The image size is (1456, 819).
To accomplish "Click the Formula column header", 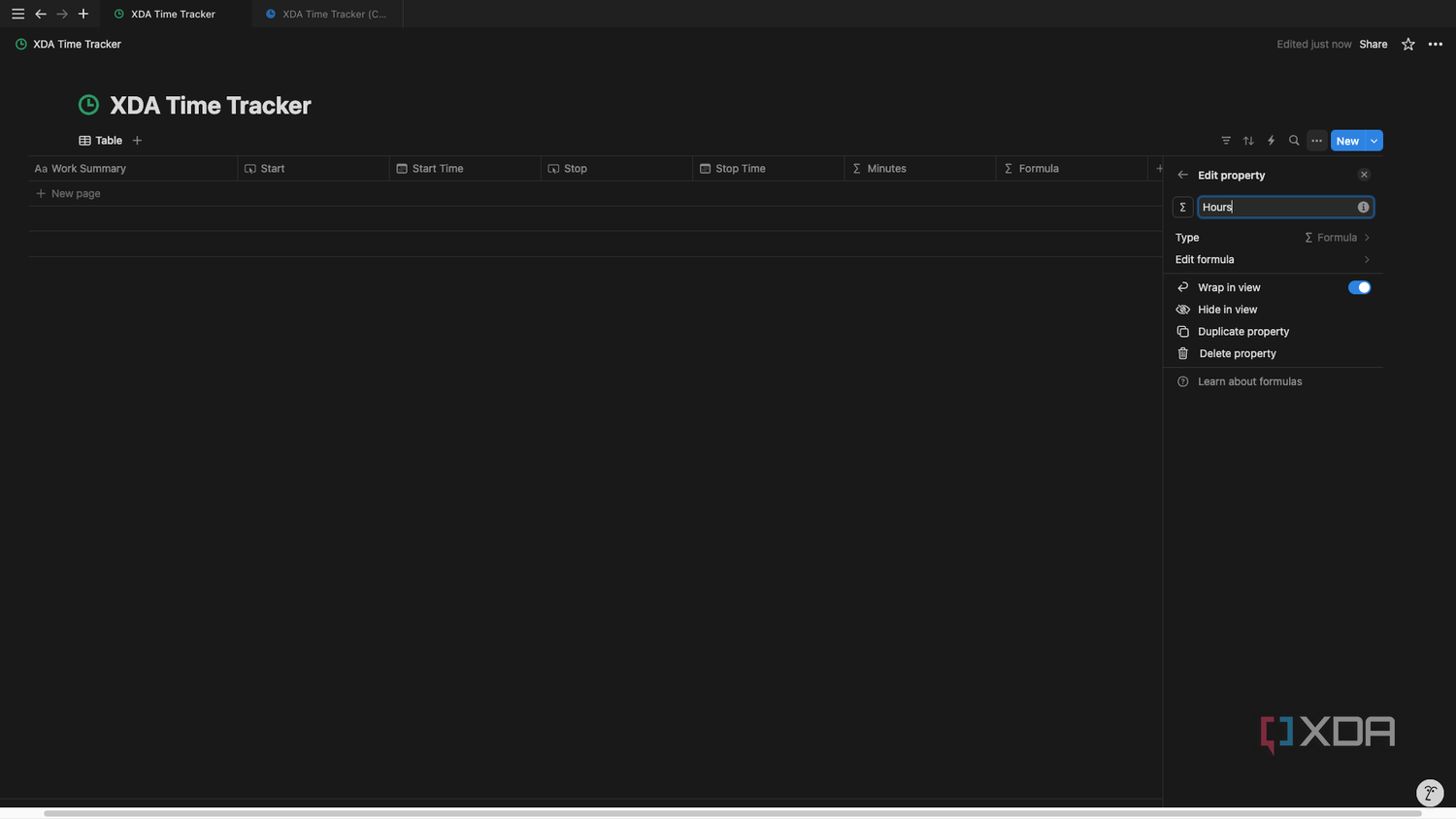I will click(x=1072, y=169).
